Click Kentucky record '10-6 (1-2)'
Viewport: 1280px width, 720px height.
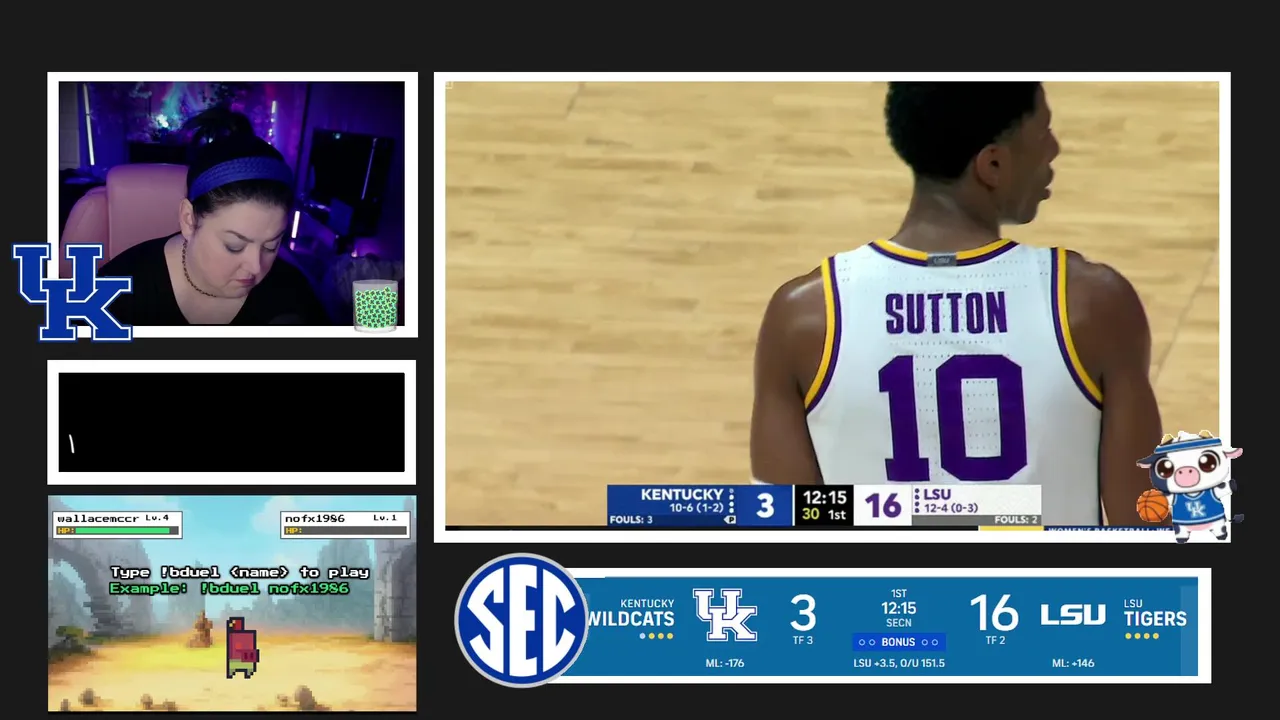pos(696,508)
